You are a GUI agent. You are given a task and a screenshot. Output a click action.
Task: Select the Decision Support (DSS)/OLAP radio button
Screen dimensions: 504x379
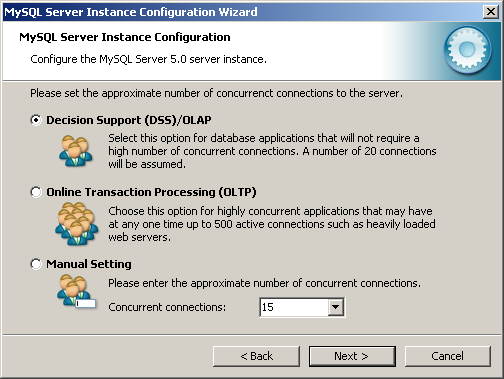tap(36, 120)
